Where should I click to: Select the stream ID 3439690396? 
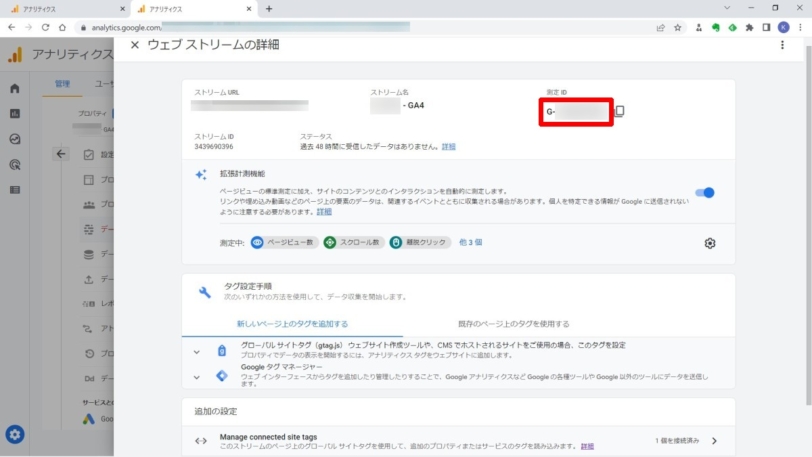point(213,147)
